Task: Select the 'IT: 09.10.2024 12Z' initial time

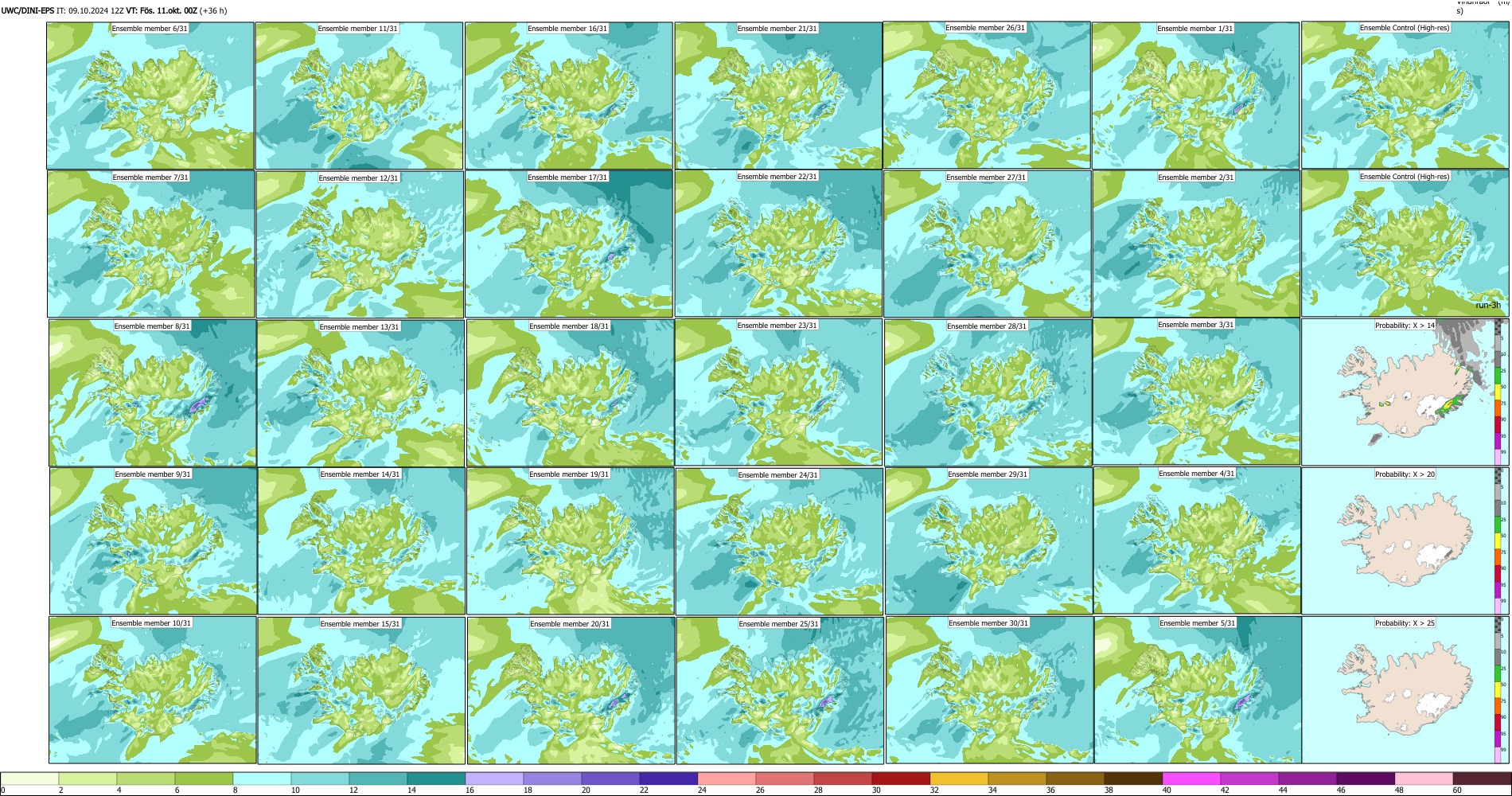Action: pos(90,11)
